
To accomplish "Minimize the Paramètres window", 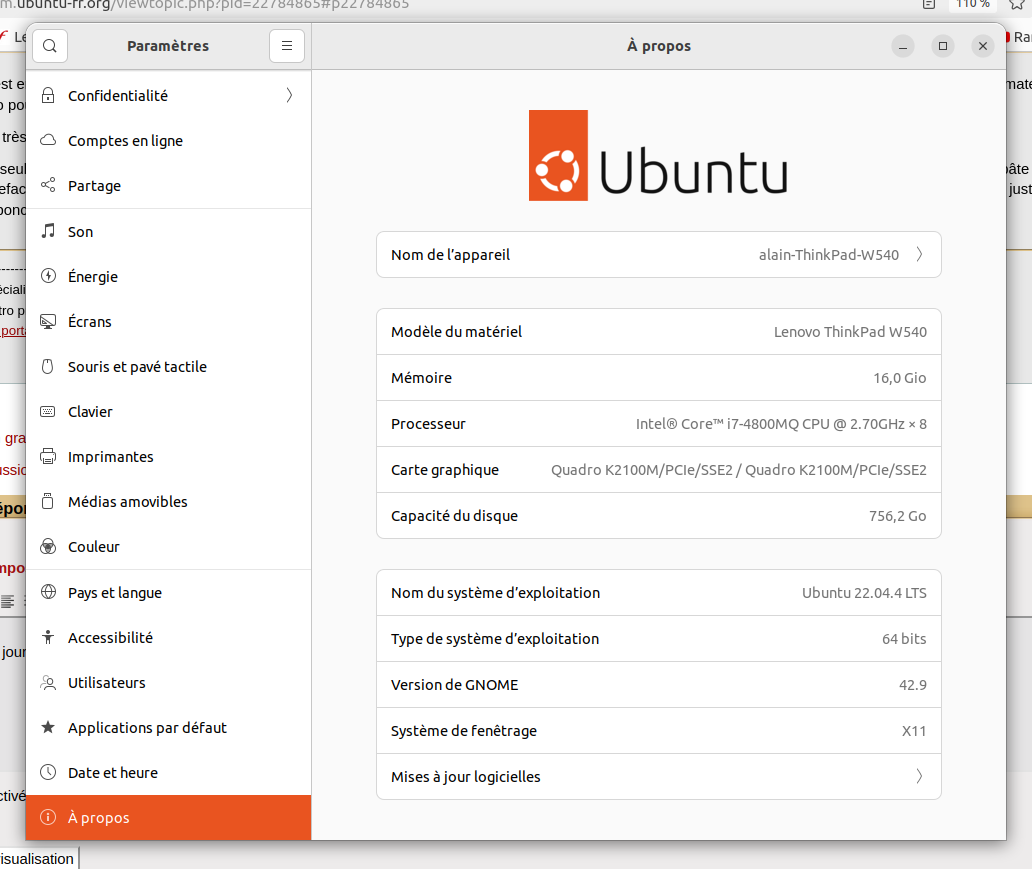I will point(902,46).
